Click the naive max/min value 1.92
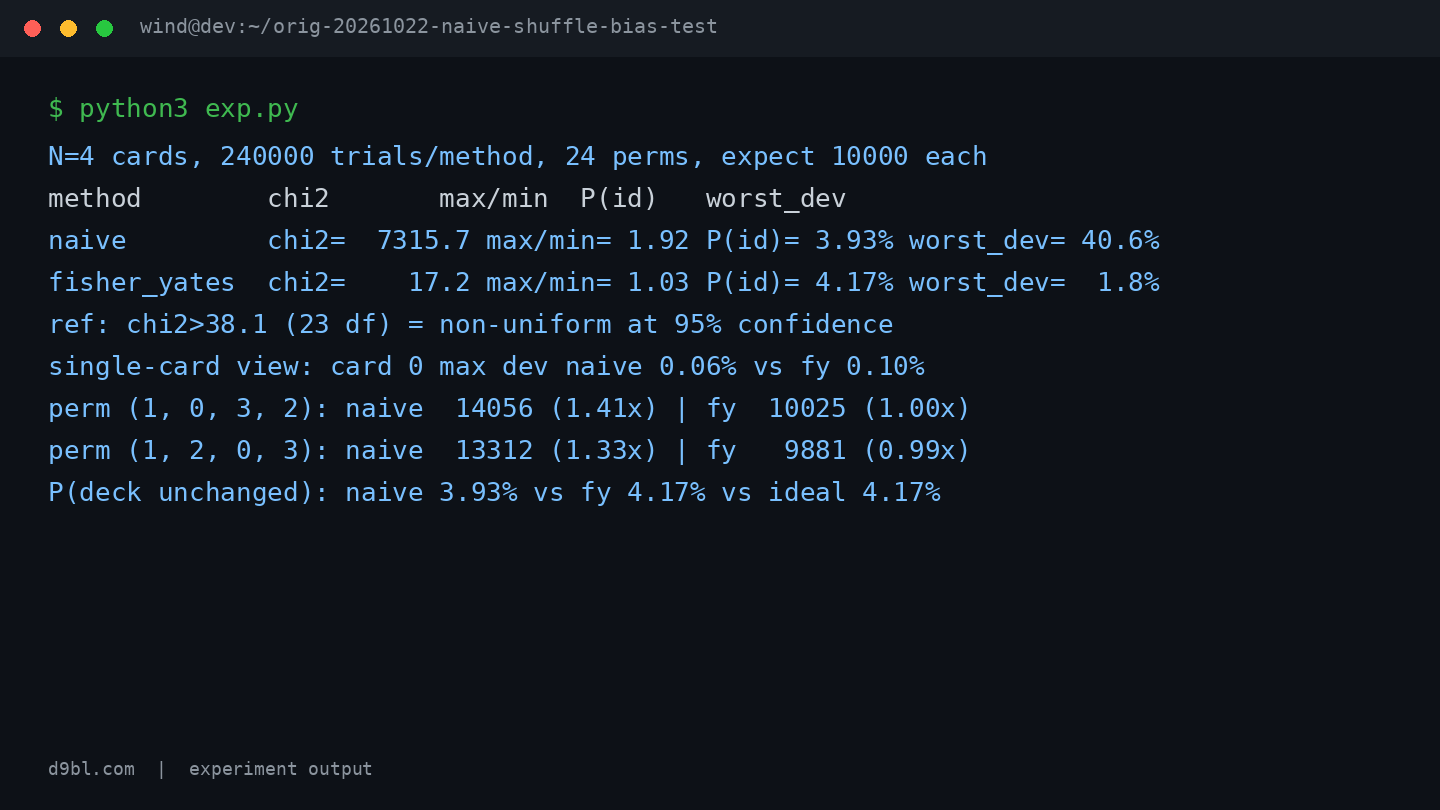 tap(658, 241)
